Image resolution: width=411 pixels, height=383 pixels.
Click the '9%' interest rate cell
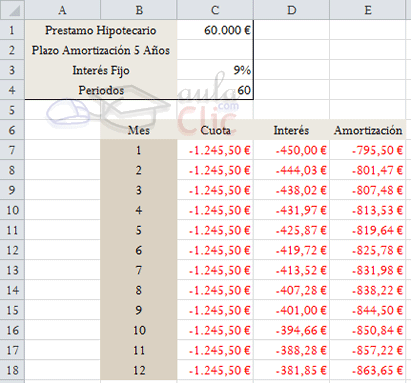[x=215, y=70]
